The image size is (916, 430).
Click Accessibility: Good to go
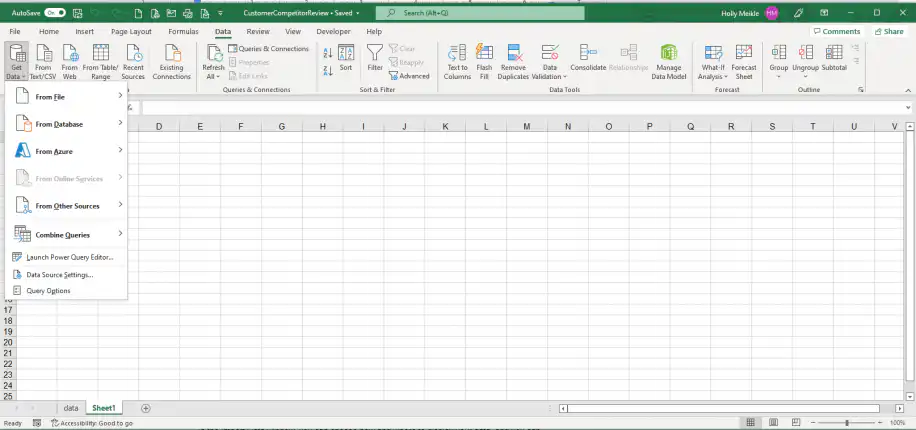pyautogui.click(x=92, y=423)
